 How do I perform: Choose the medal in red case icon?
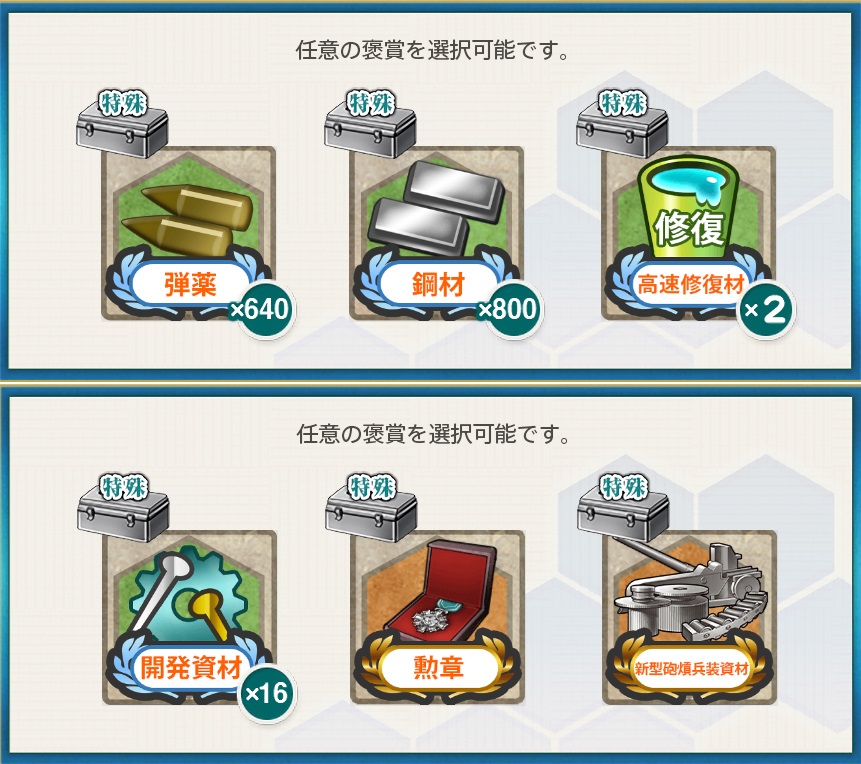pos(439,592)
